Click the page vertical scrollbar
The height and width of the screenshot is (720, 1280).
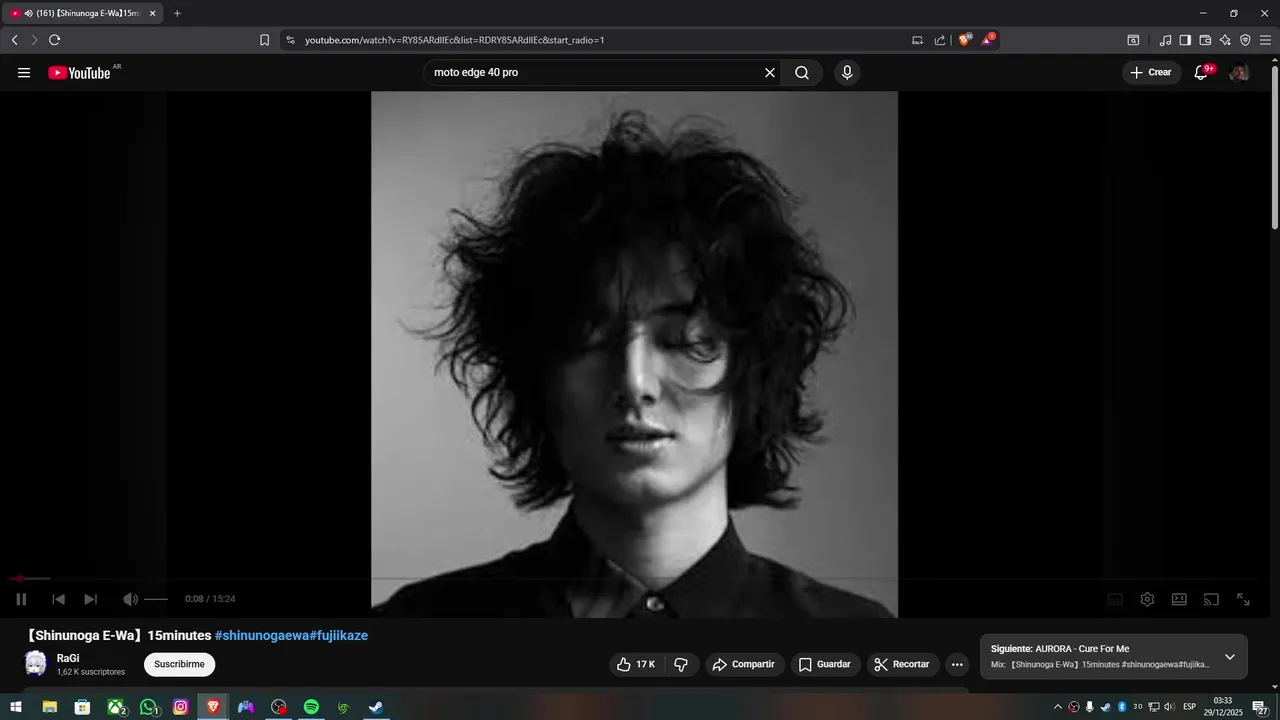tap(1274, 148)
